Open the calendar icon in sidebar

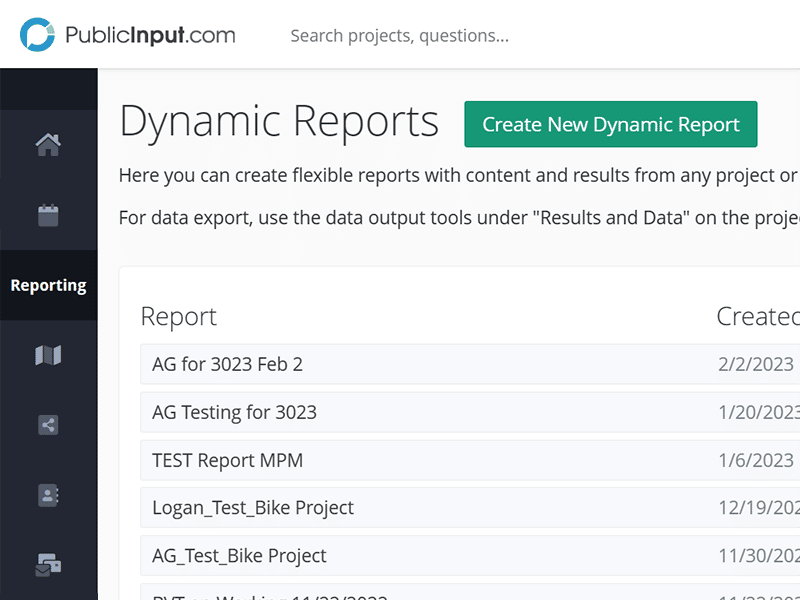pyautogui.click(x=48, y=215)
